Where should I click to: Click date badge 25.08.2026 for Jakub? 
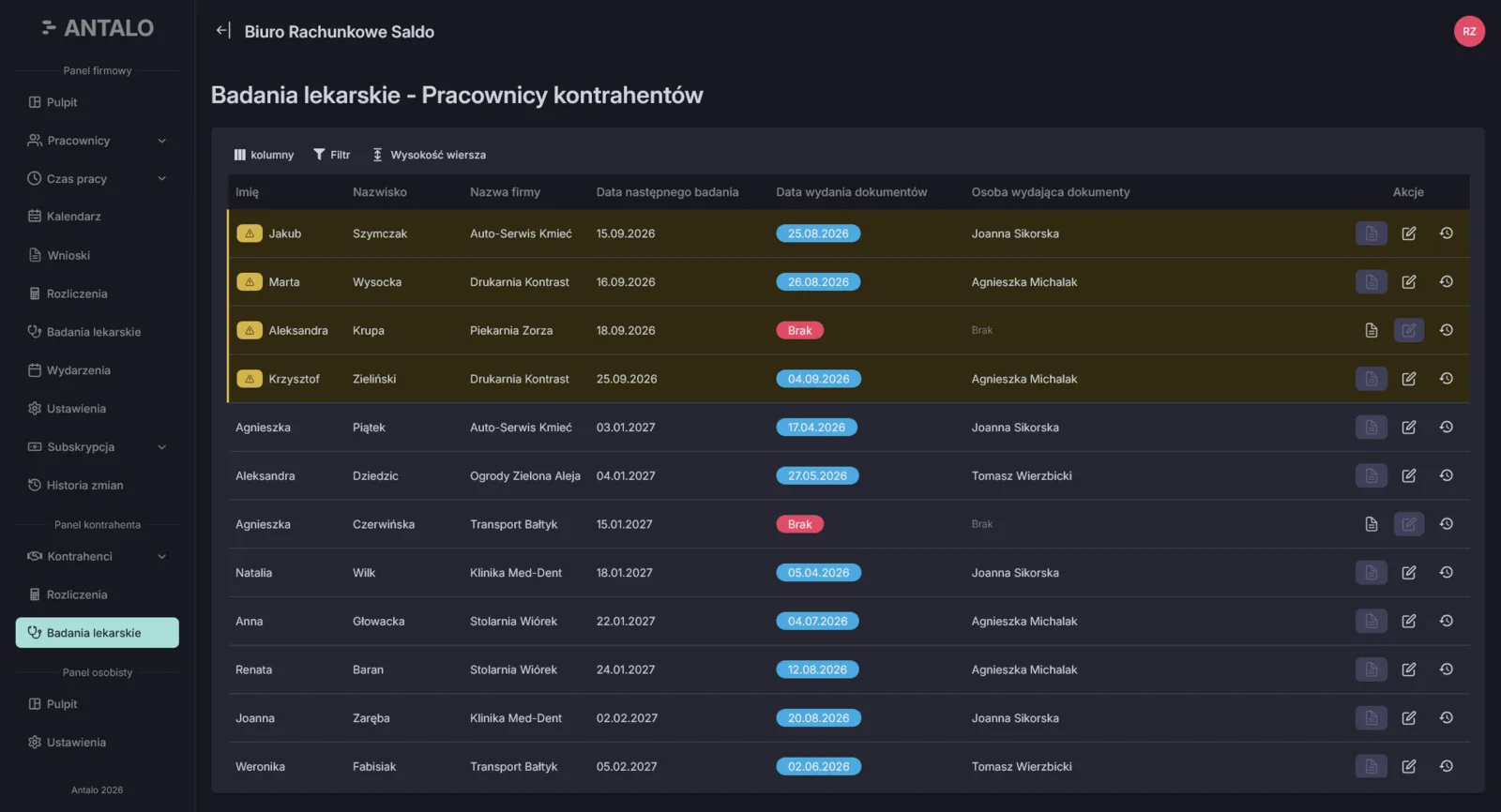(x=818, y=233)
